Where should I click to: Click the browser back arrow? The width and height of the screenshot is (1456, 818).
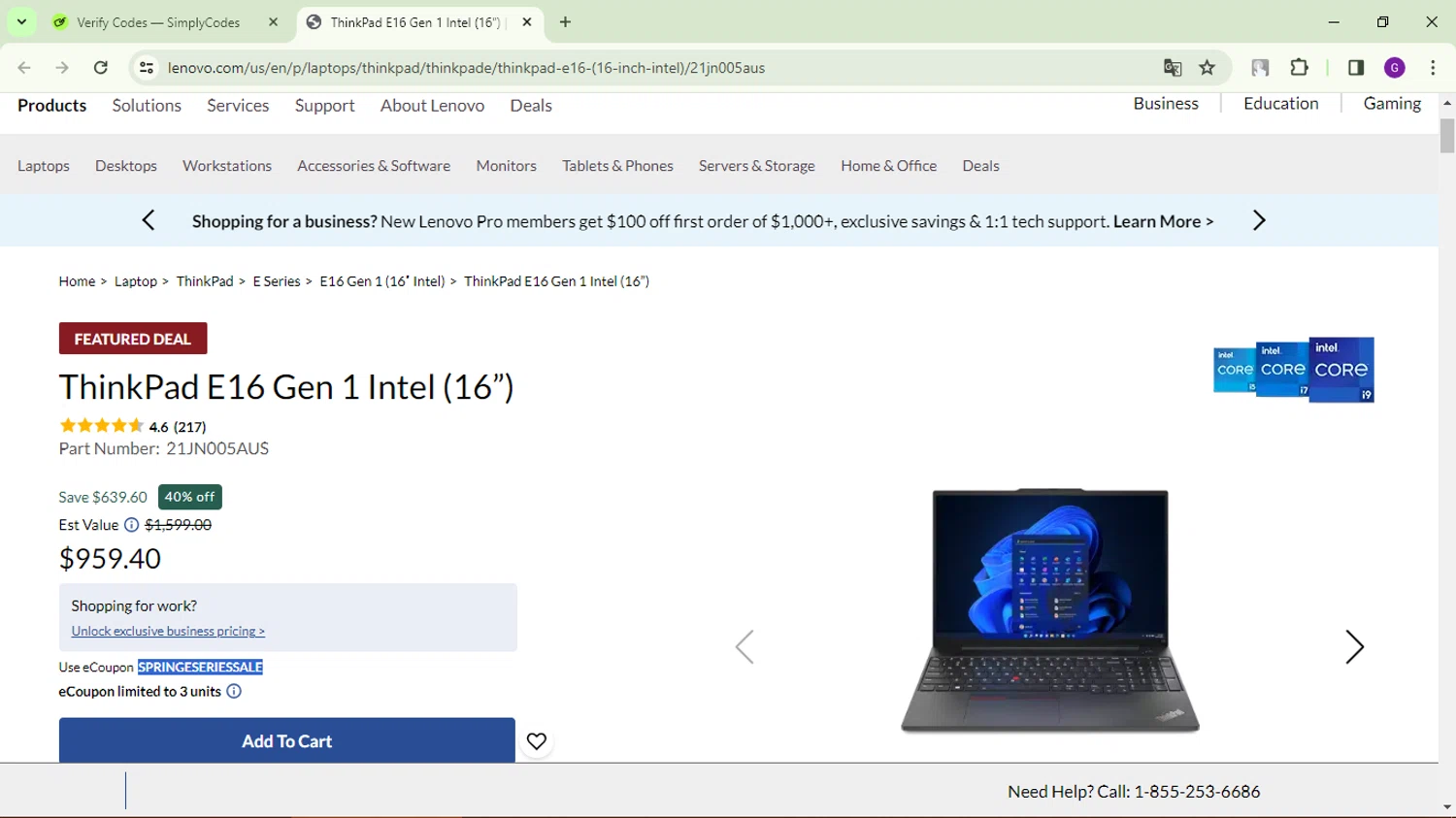(x=24, y=67)
